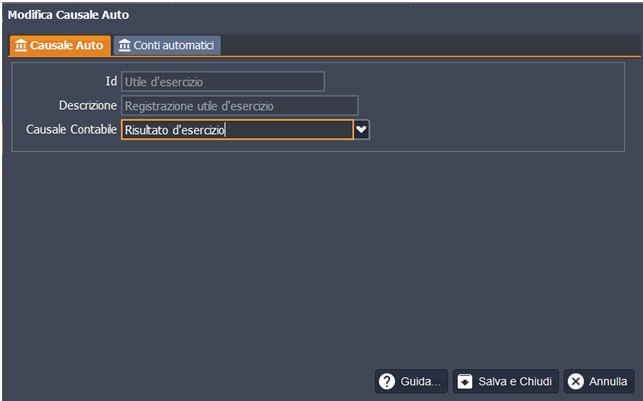Click the bank icon on Causale Auto tab

point(21,46)
